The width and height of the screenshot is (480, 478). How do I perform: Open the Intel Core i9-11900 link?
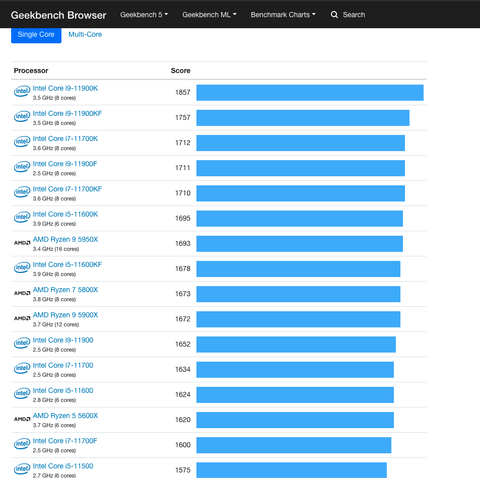(63, 340)
